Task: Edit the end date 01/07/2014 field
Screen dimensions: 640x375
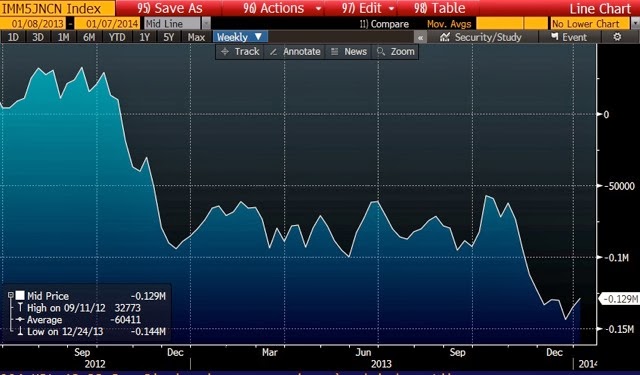Action: [107, 24]
